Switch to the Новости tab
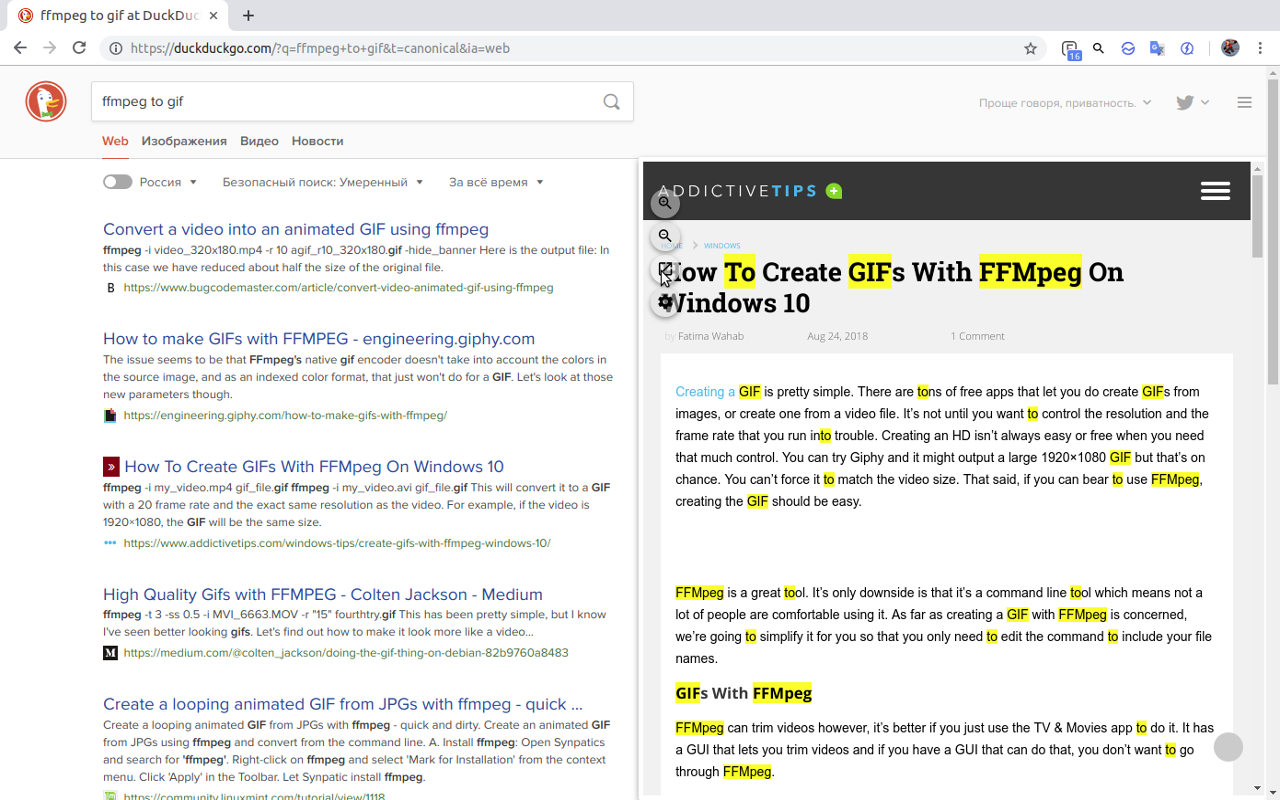The image size is (1280, 800). 317,141
